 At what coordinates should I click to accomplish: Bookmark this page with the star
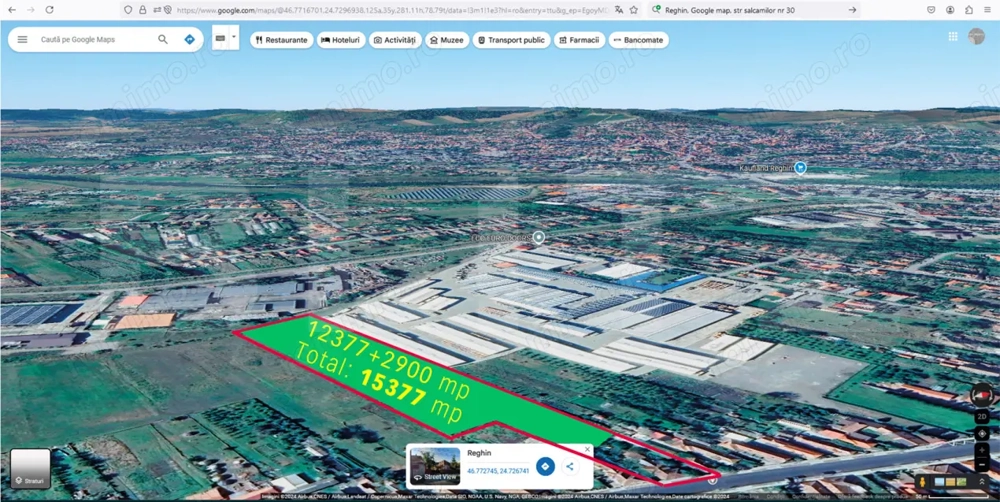(633, 10)
